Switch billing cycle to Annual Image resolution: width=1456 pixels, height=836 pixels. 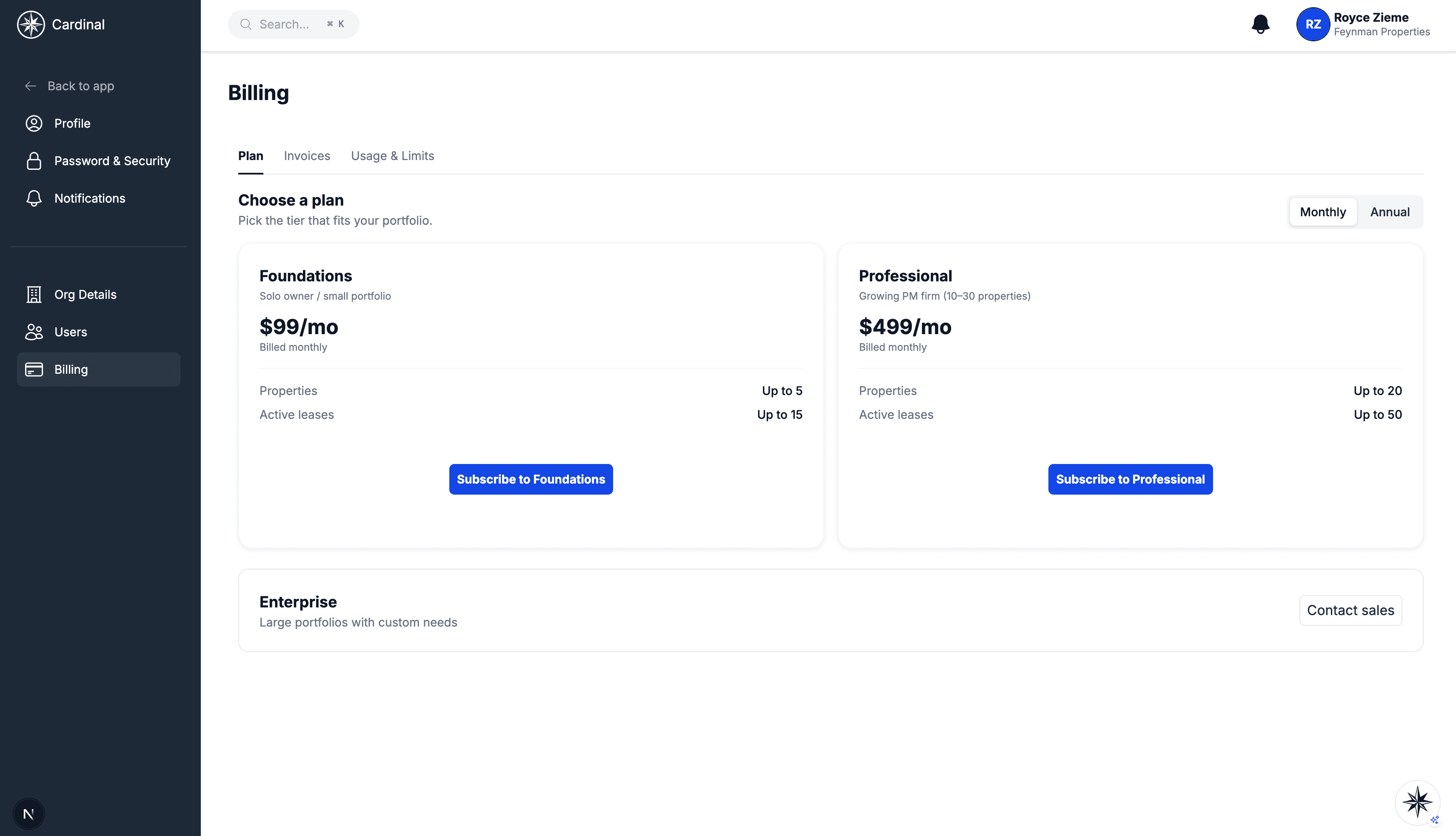(1390, 212)
